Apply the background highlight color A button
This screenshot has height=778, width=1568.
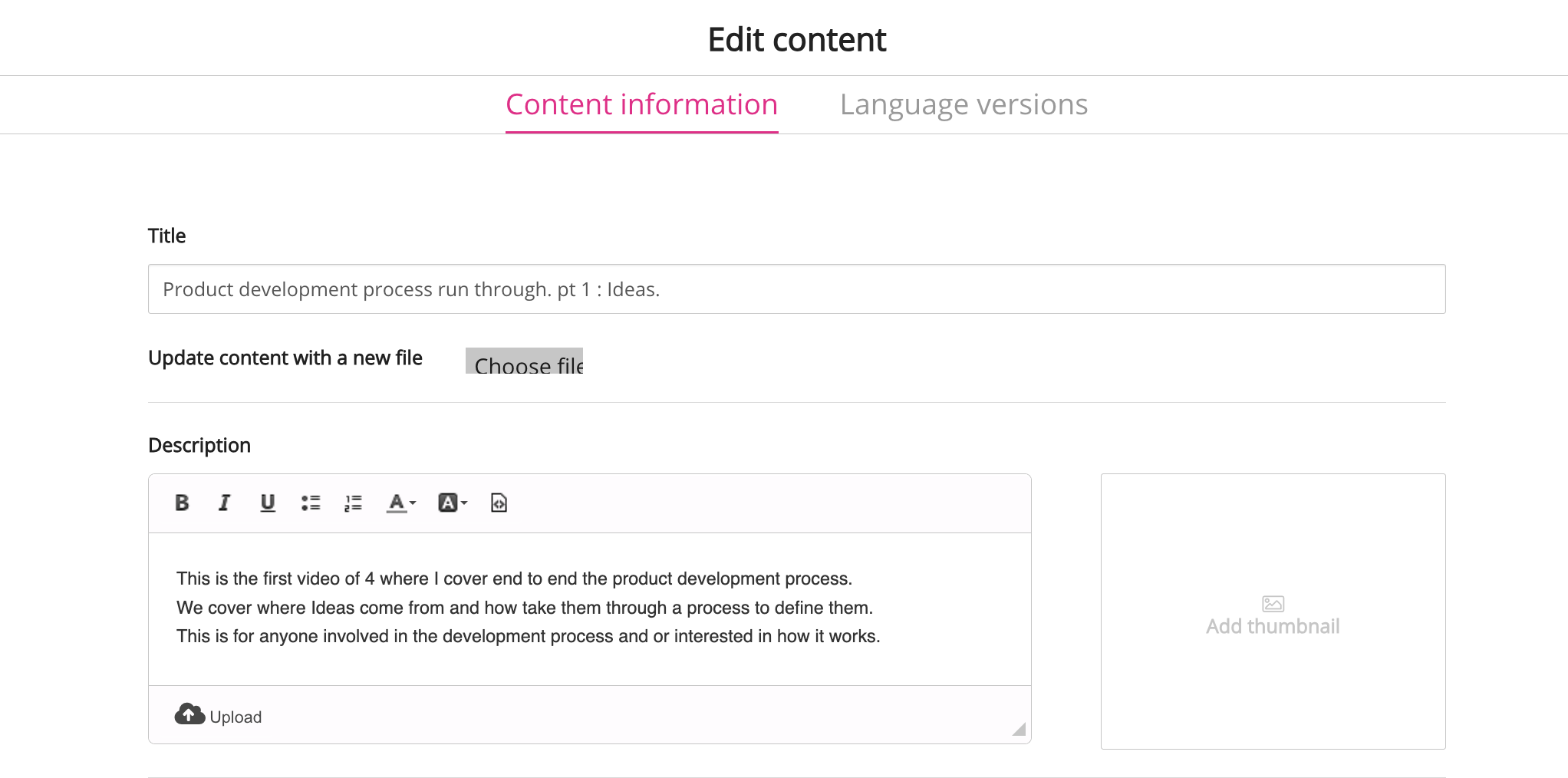447,503
